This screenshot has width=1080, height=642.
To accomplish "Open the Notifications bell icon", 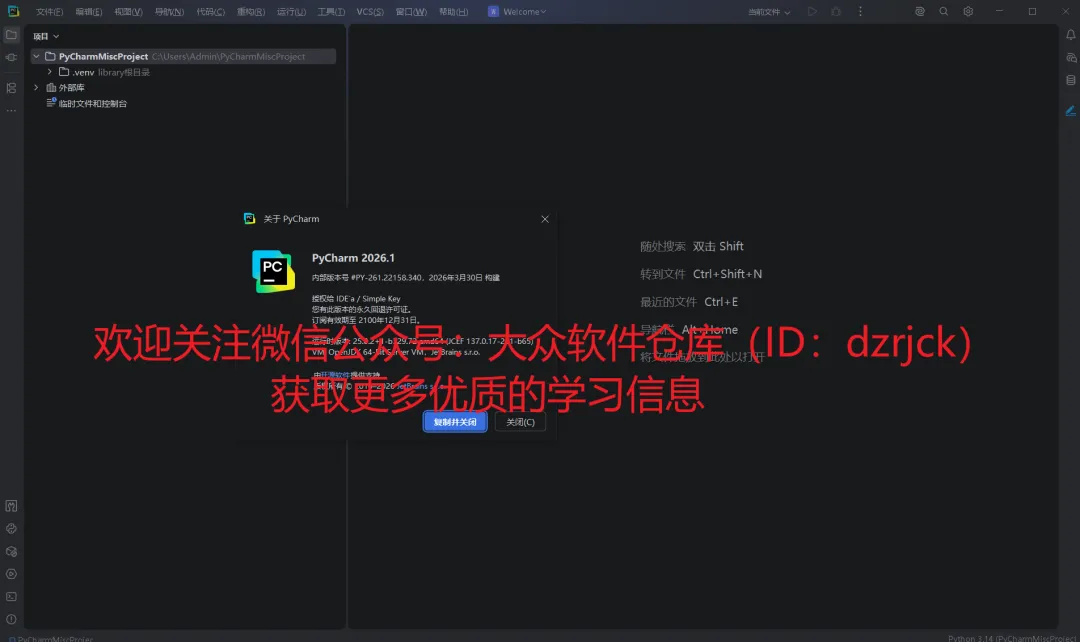I will (1070, 35).
